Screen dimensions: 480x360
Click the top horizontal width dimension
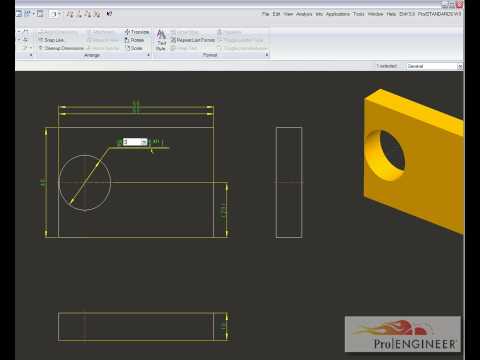pyautogui.click(x=136, y=107)
